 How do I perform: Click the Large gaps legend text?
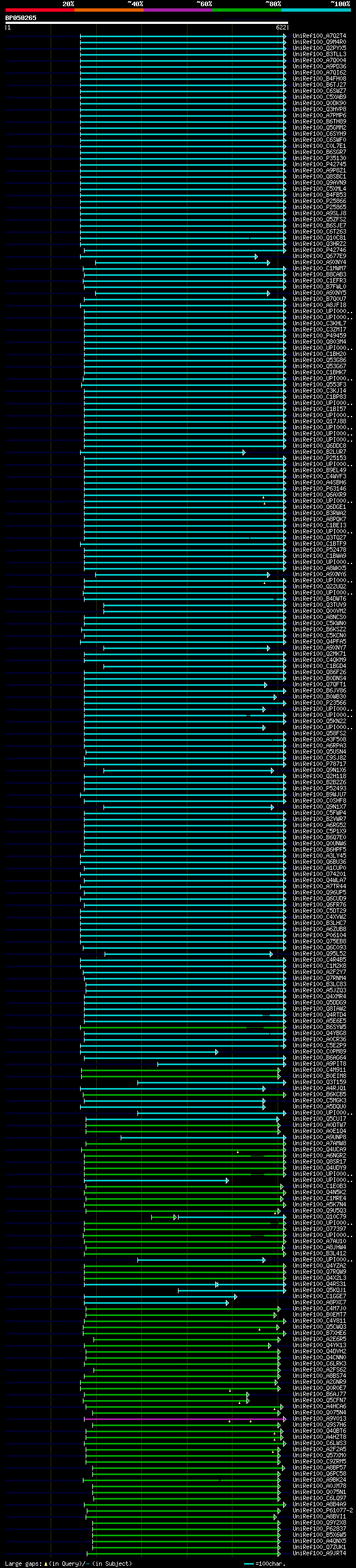coord(24,1564)
